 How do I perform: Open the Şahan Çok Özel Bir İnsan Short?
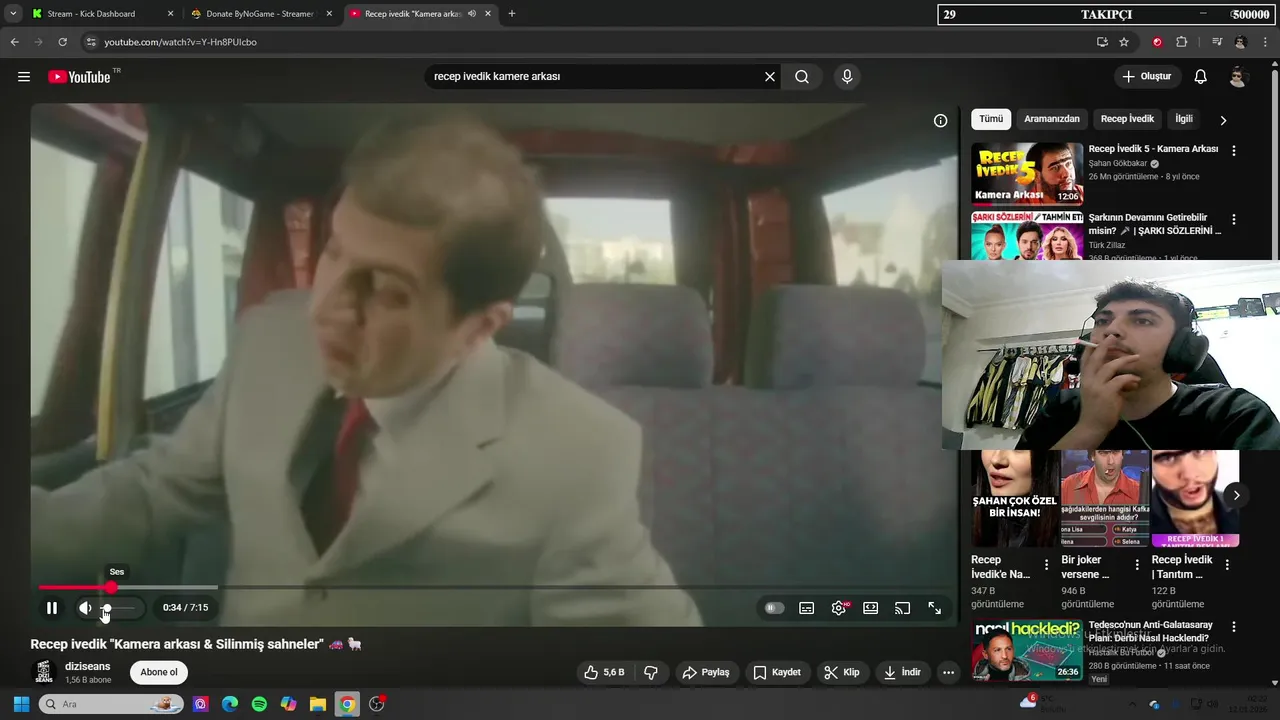[1015, 498]
